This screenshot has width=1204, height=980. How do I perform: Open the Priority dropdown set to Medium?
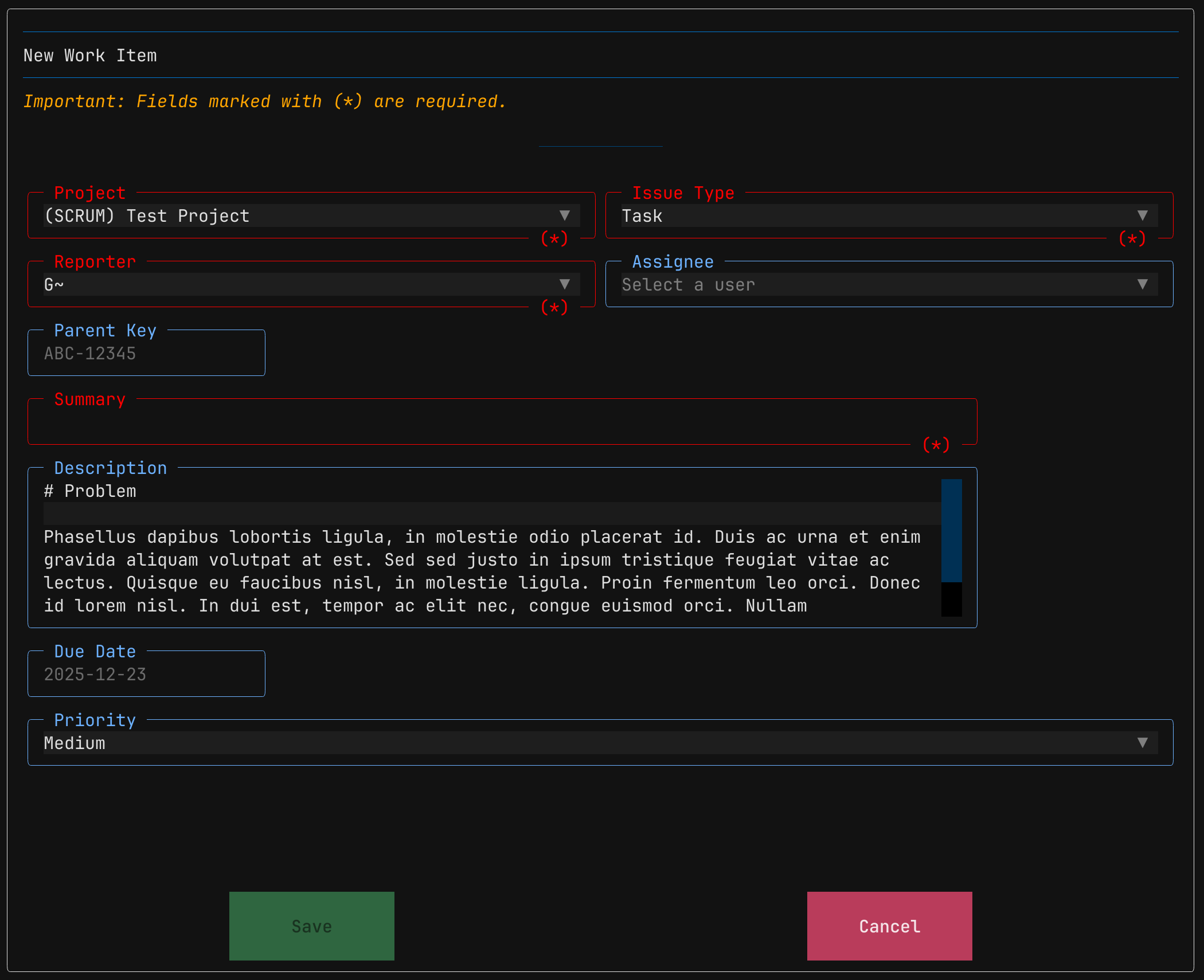coord(601,743)
